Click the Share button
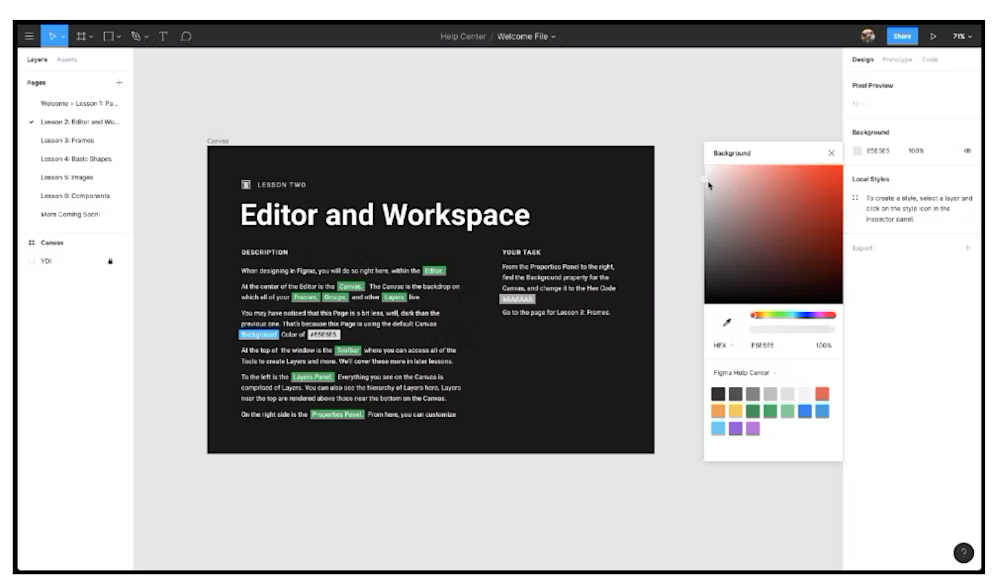The image size is (1000, 586). (901, 35)
